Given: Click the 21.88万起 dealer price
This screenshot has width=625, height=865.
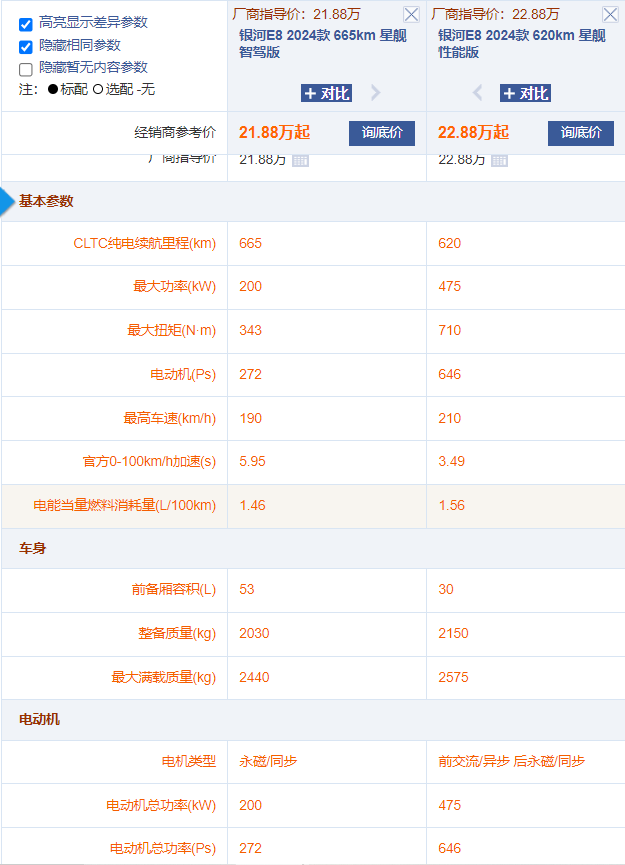Looking at the screenshot, I should 274,132.
